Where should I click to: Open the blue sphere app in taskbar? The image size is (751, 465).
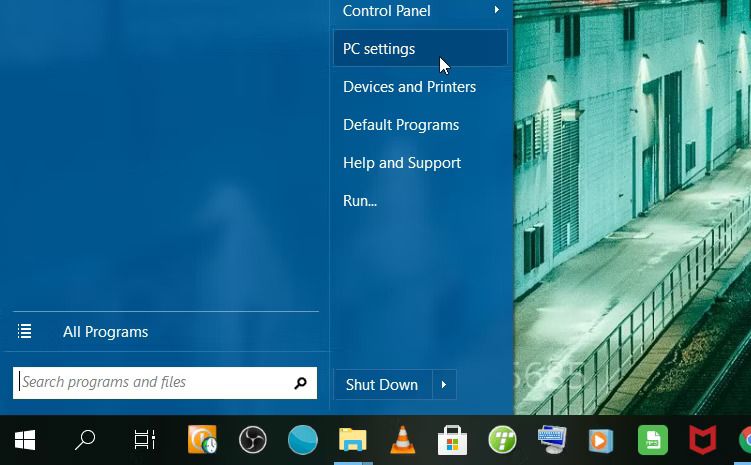click(x=303, y=440)
